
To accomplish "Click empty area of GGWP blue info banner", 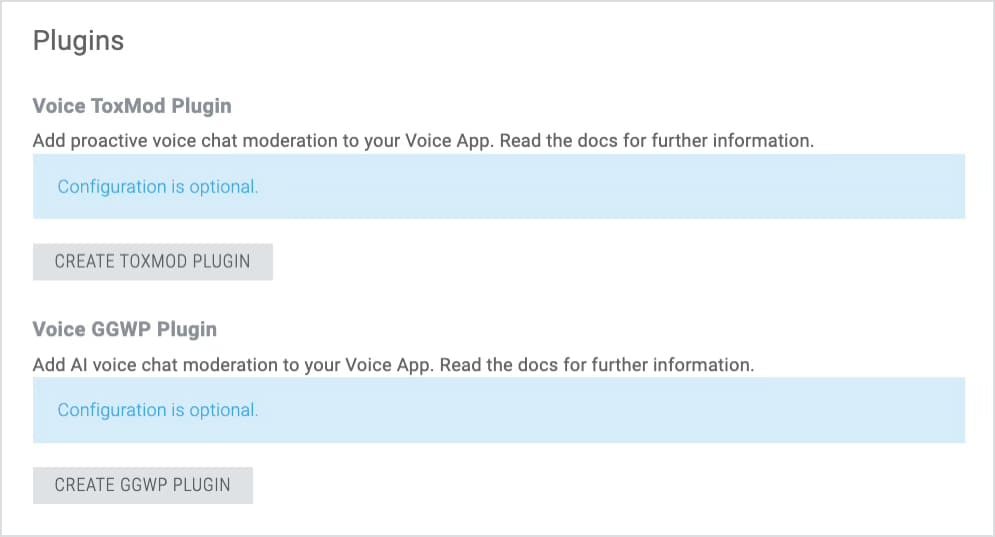I will pyautogui.click(x=609, y=410).
